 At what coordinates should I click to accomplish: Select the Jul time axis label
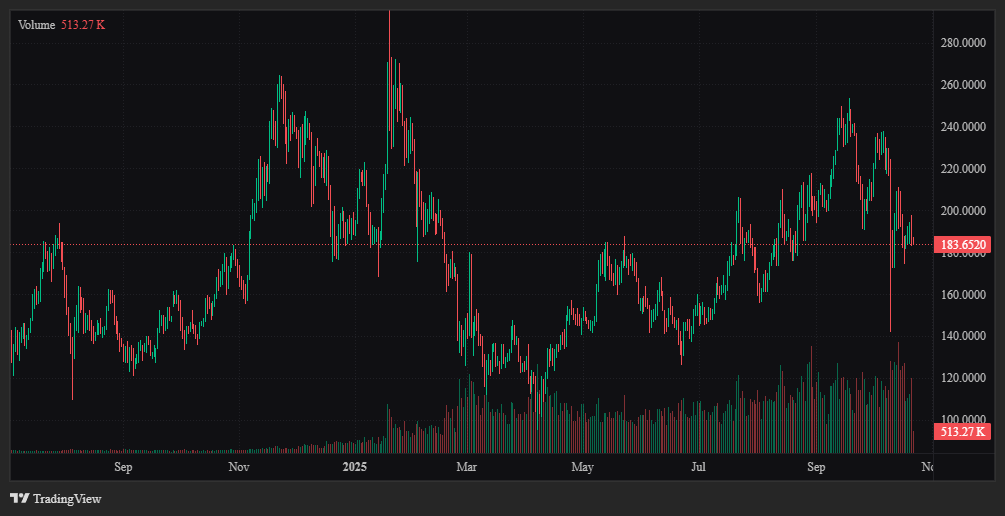click(698, 467)
